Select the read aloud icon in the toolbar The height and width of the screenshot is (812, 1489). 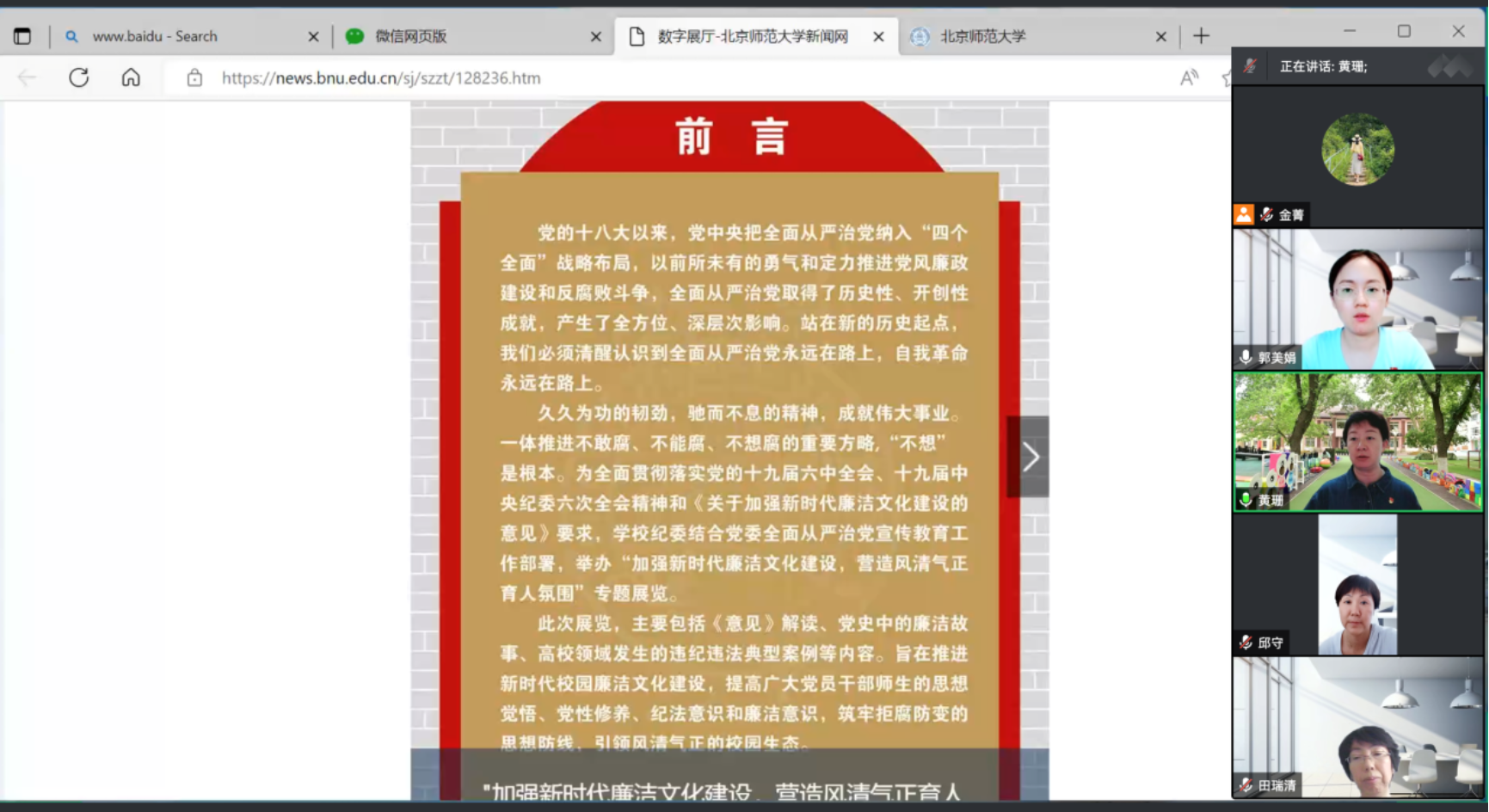1189,77
